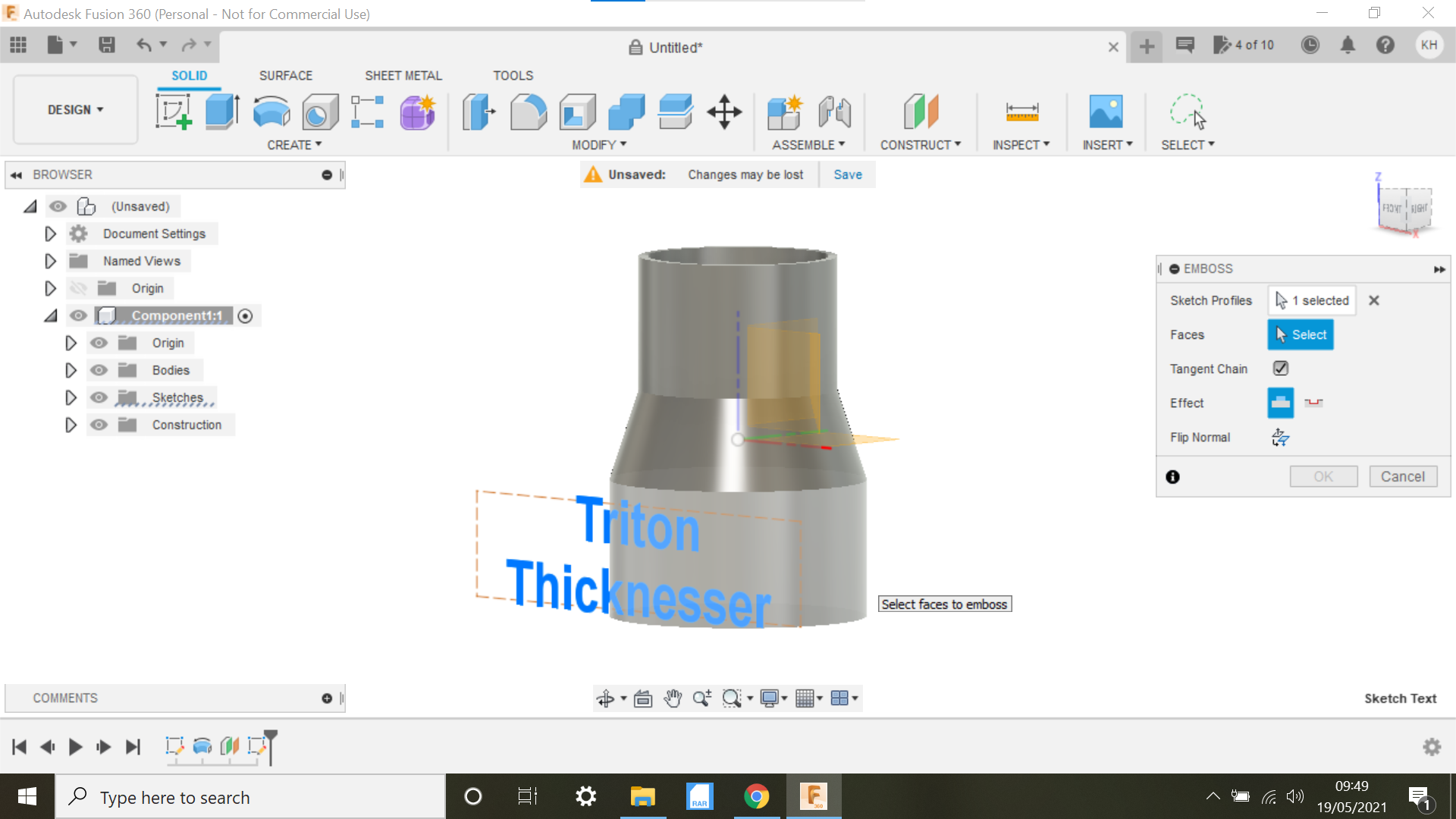Activate Component1:1 radio button
Viewport: 1456px width, 819px height.
pos(245,316)
